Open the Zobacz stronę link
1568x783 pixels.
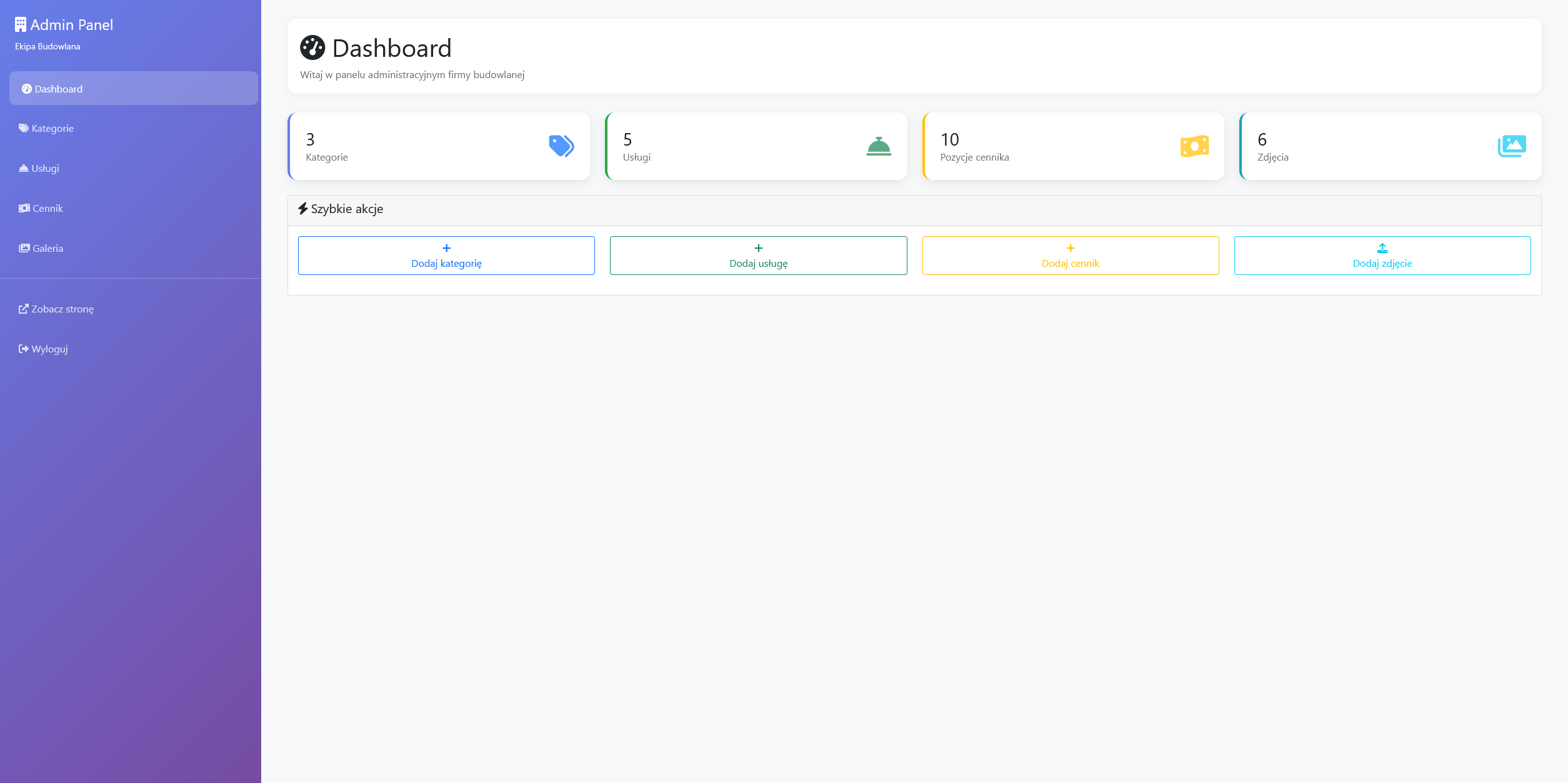tap(62, 309)
